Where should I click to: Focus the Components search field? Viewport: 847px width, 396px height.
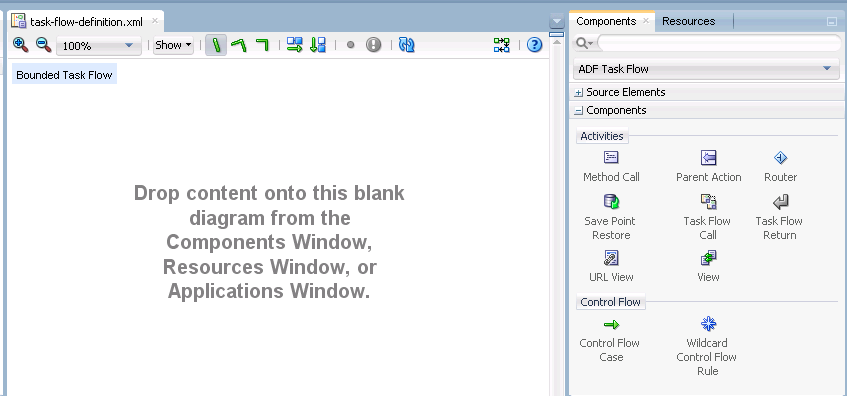pyautogui.click(x=718, y=43)
